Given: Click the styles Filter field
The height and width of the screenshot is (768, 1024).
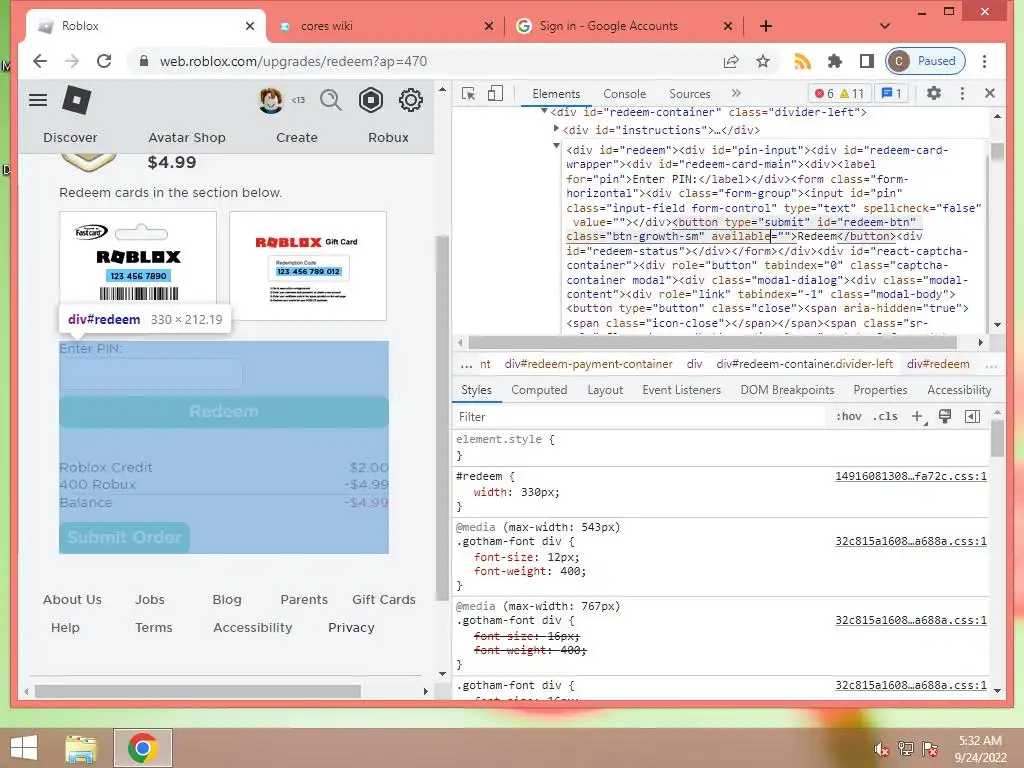Looking at the screenshot, I should pyautogui.click(x=640, y=417).
